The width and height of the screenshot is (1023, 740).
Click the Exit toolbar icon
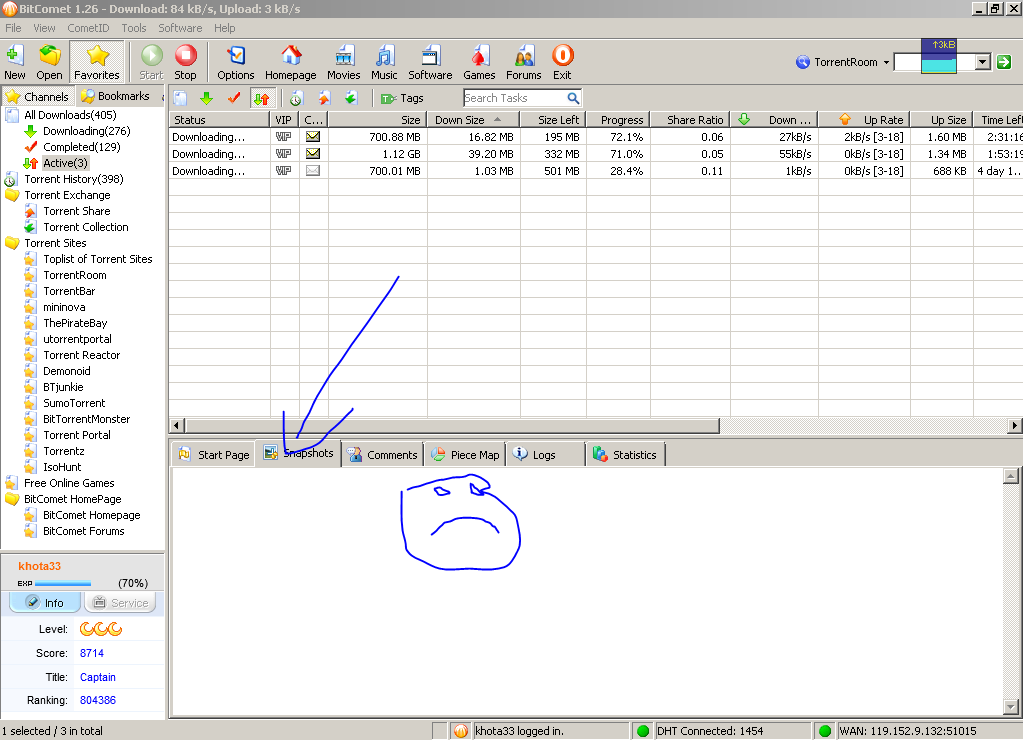(562, 62)
